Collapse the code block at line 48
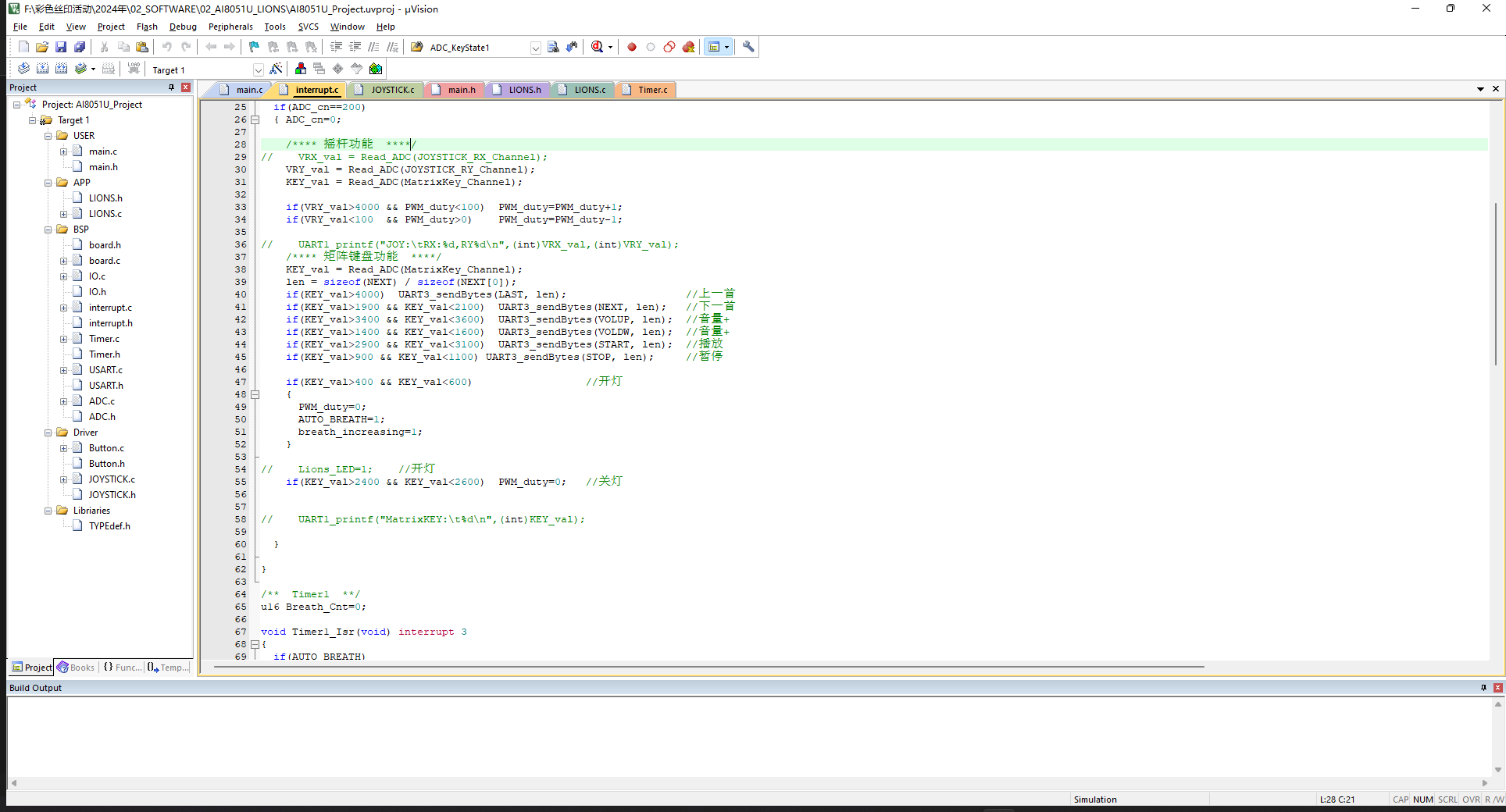The width and height of the screenshot is (1506, 812). (x=255, y=394)
